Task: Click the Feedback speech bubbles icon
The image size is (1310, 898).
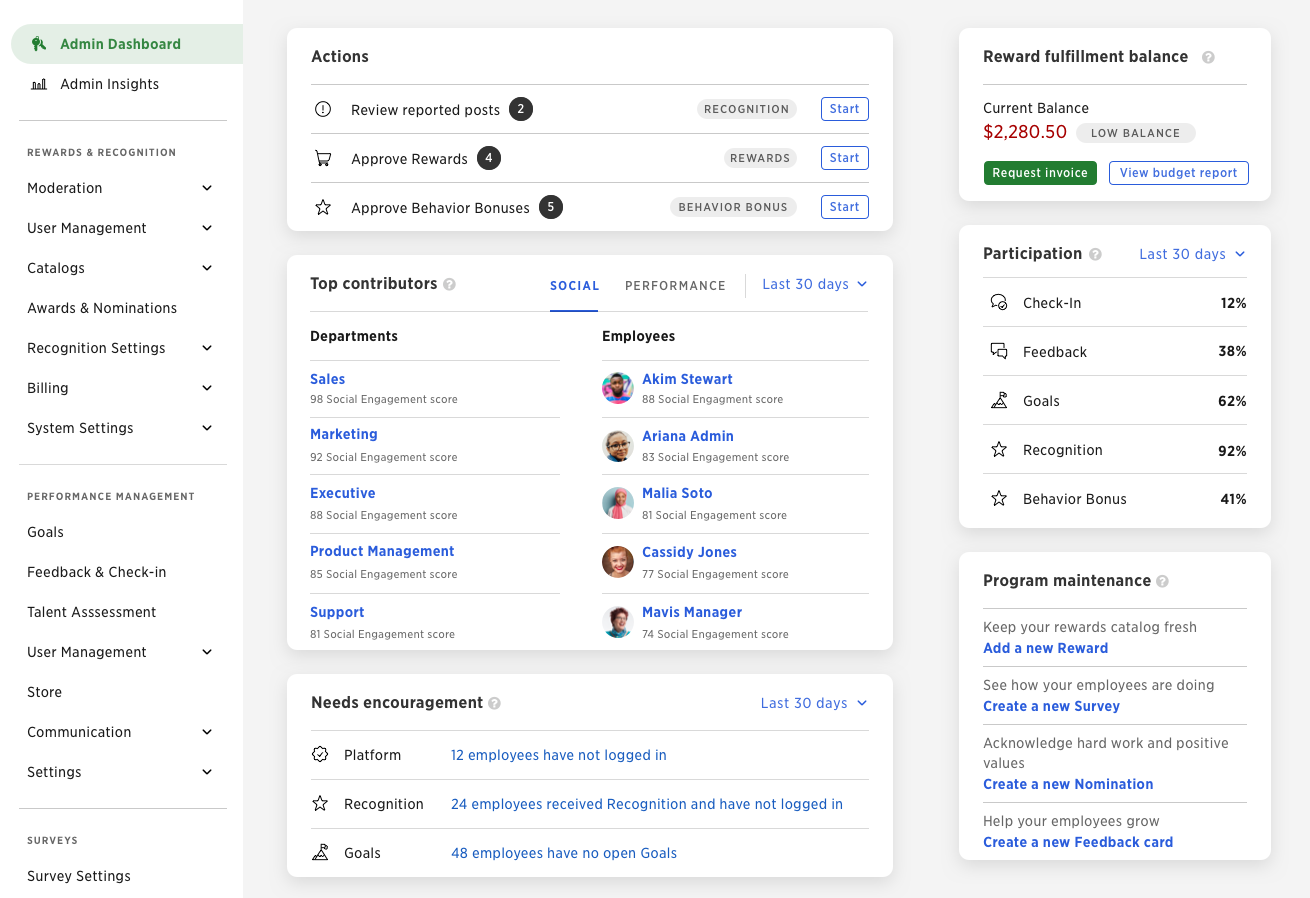Action: point(999,351)
